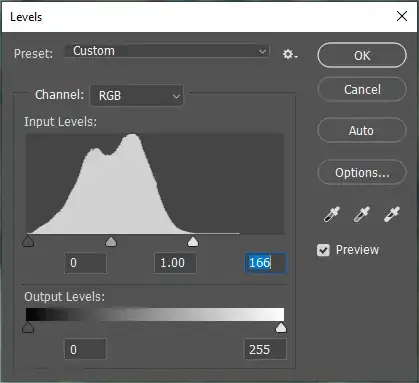The image size is (419, 383).
Task: Close the Levels dialog window
Action: (402, 16)
